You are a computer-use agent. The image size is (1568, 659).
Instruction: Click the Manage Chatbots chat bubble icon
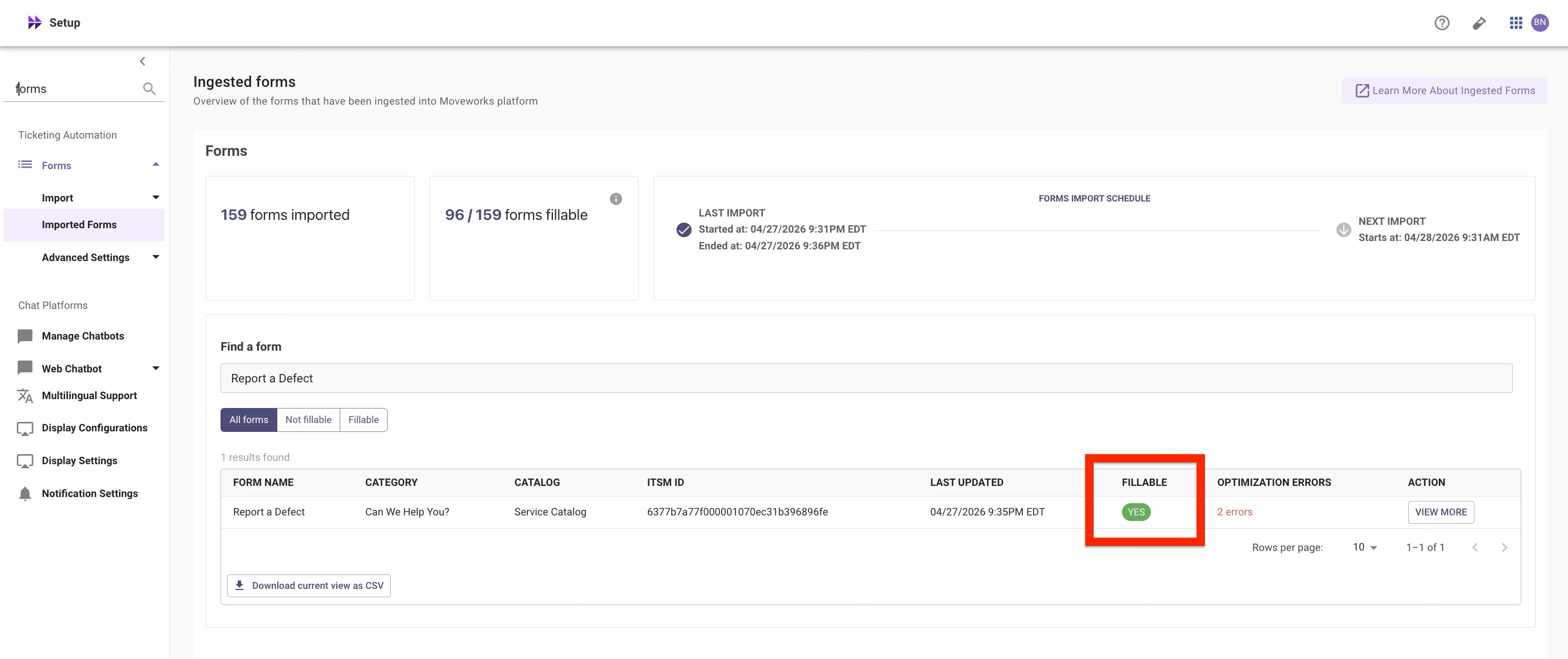coord(25,336)
